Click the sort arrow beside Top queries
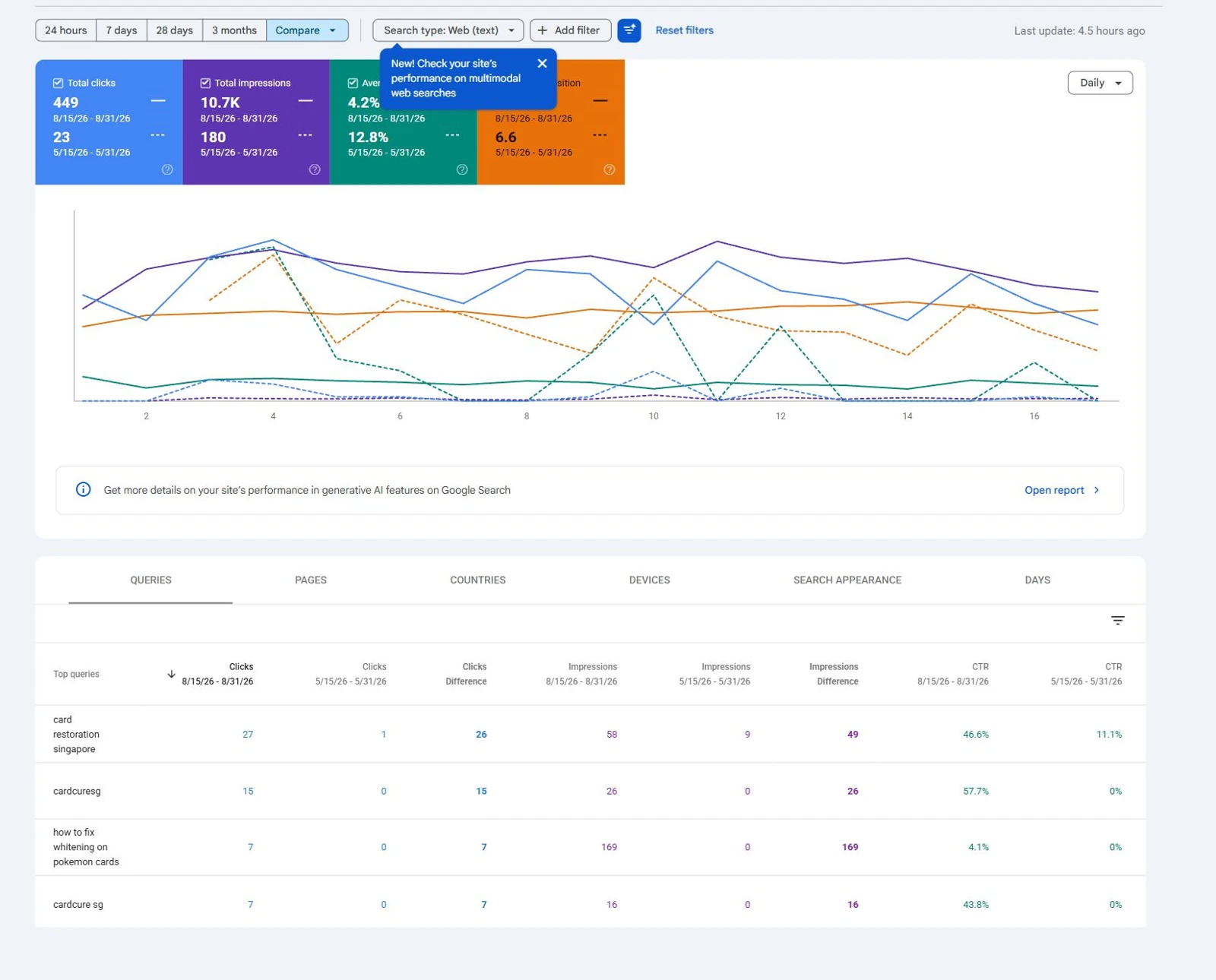Image resolution: width=1216 pixels, height=980 pixels. point(171,674)
